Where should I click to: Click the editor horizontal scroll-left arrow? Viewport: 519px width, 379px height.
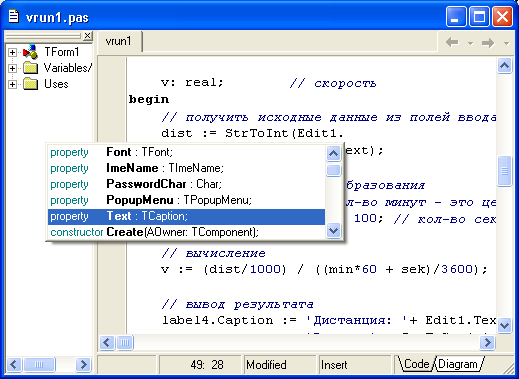(x=107, y=342)
